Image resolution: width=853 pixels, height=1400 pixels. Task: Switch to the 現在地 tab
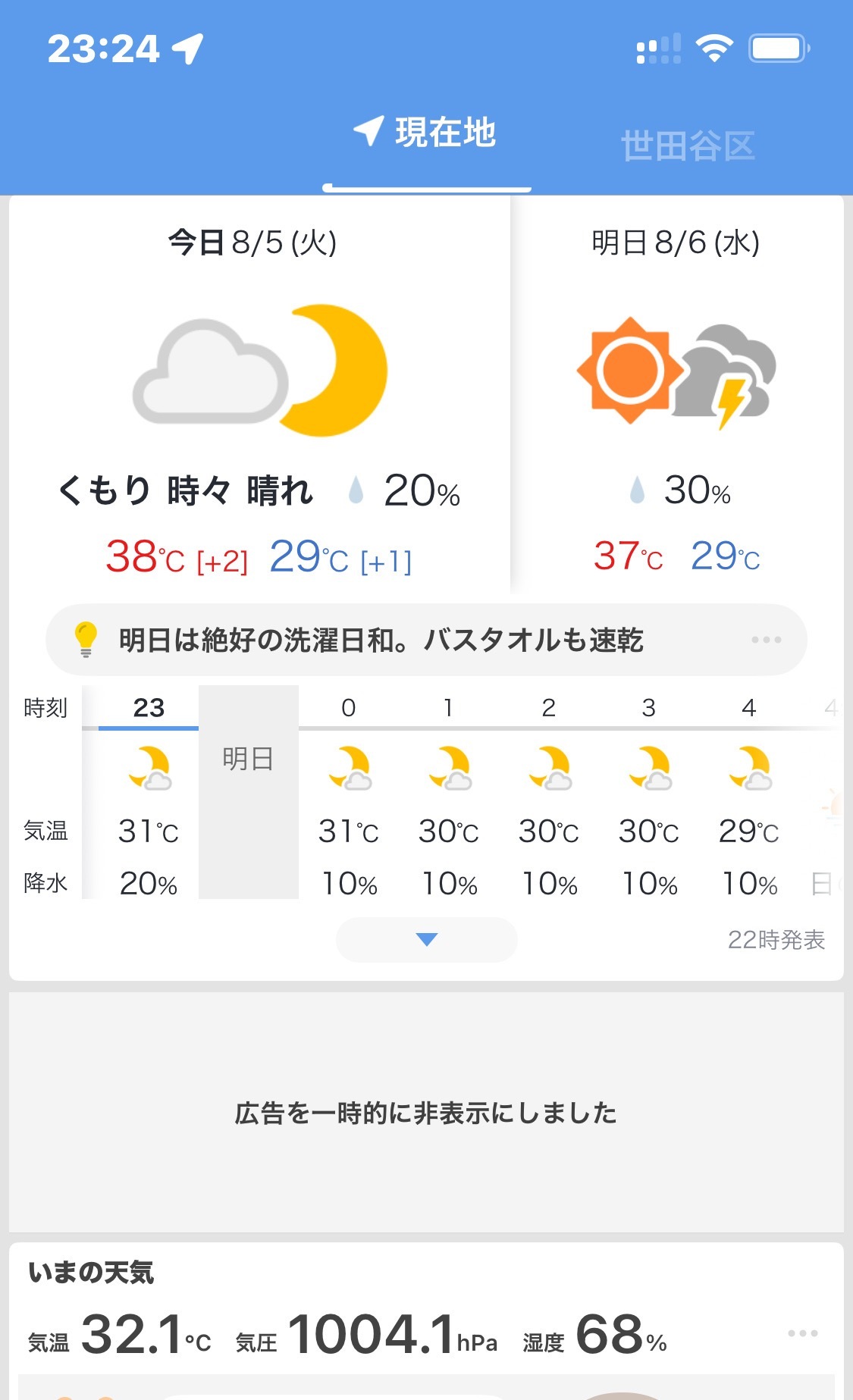(x=427, y=133)
